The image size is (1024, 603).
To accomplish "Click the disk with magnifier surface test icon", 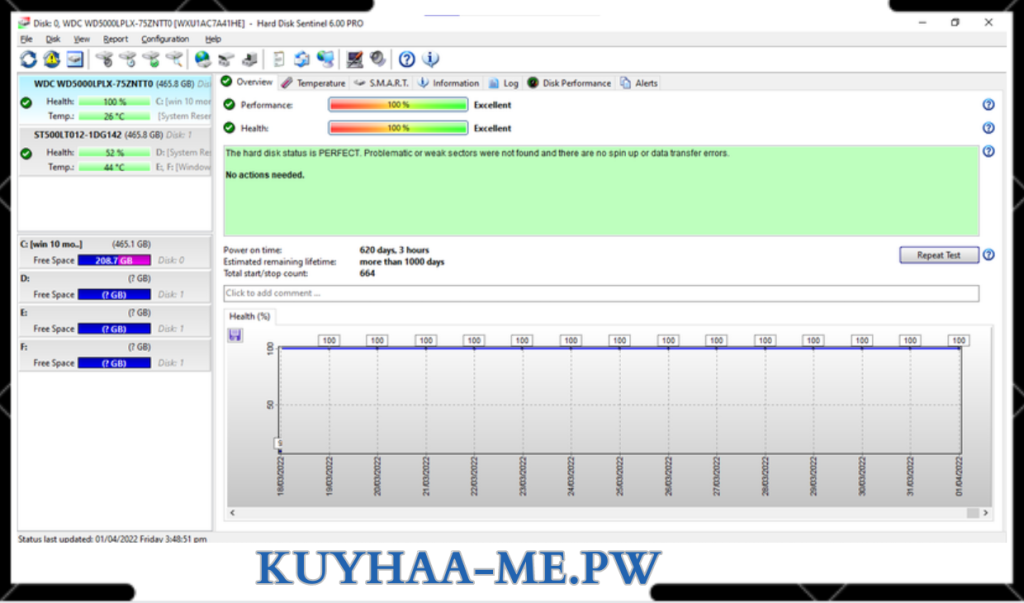I will tap(174, 59).
